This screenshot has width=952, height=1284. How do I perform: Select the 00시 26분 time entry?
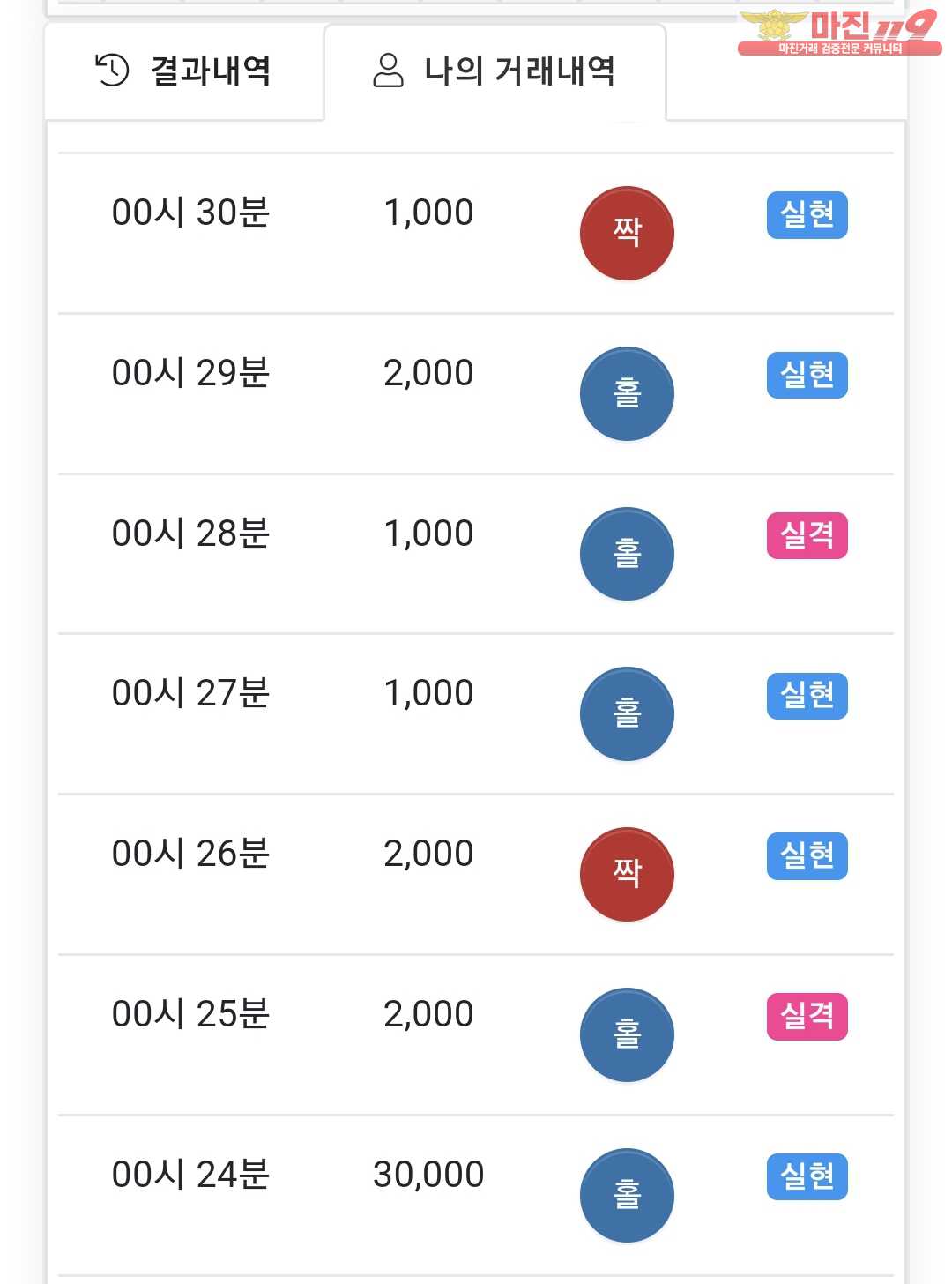coord(190,854)
